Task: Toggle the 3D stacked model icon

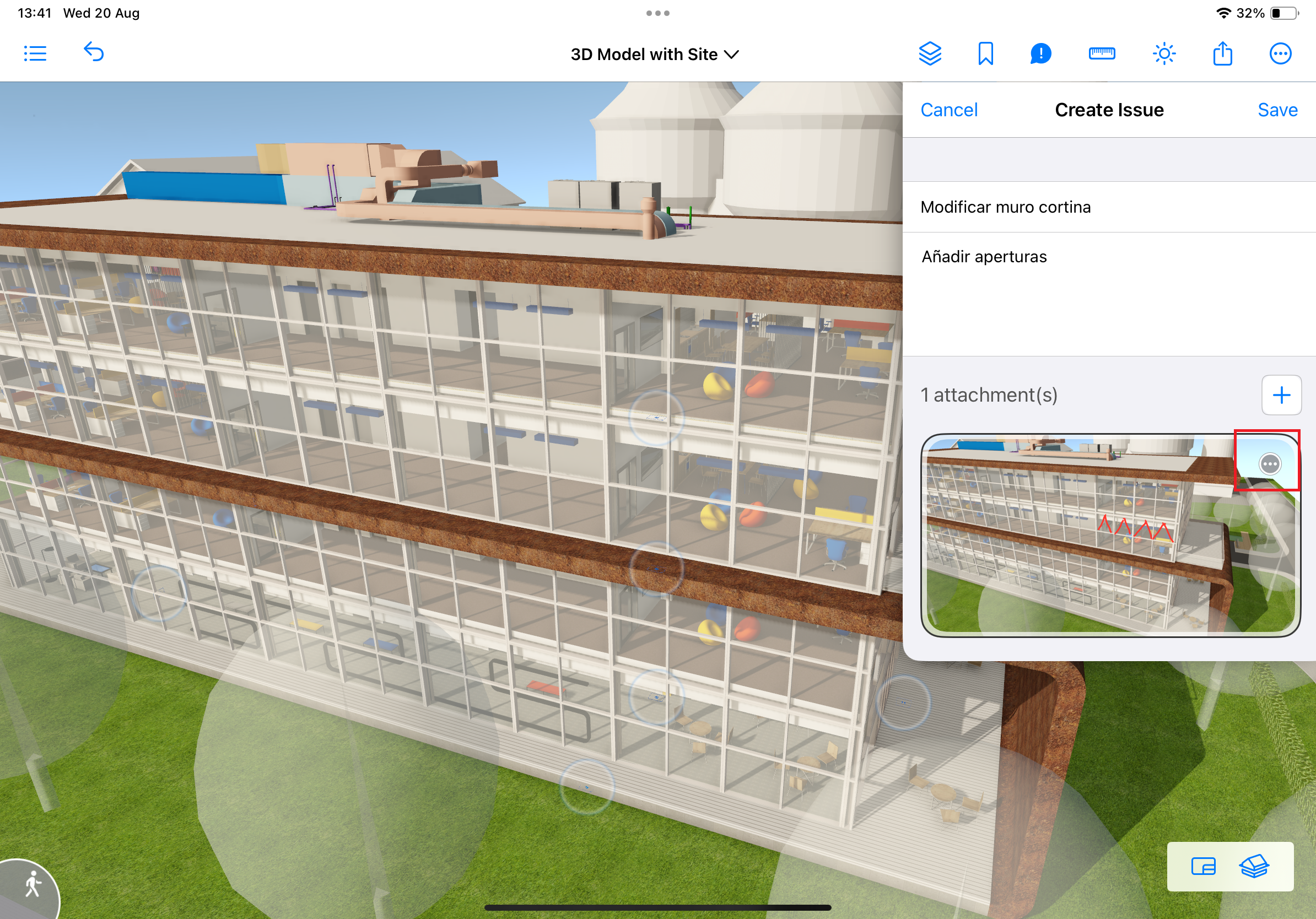Action: [x=1254, y=866]
